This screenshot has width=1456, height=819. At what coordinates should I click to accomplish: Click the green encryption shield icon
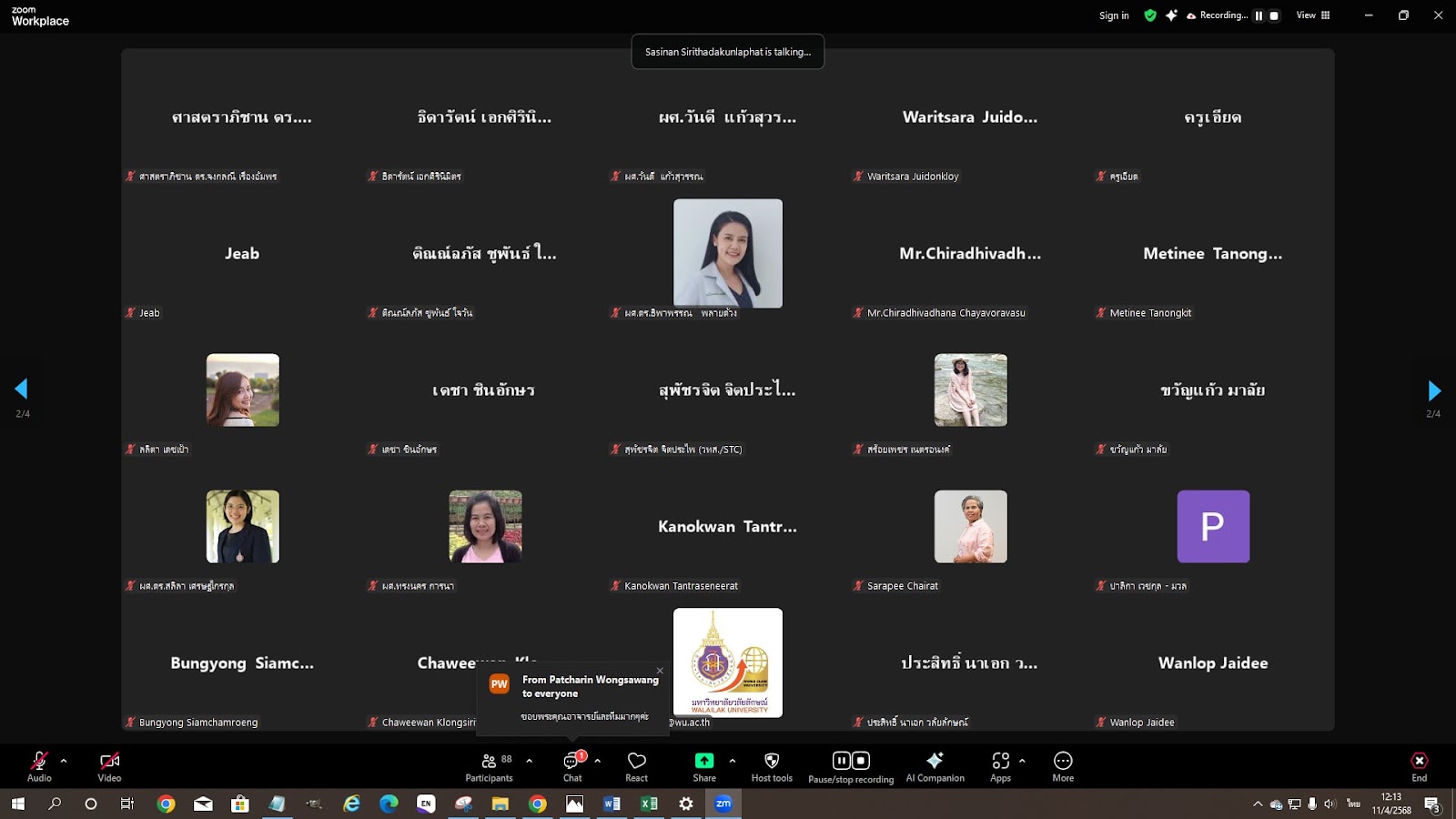pos(1150,15)
